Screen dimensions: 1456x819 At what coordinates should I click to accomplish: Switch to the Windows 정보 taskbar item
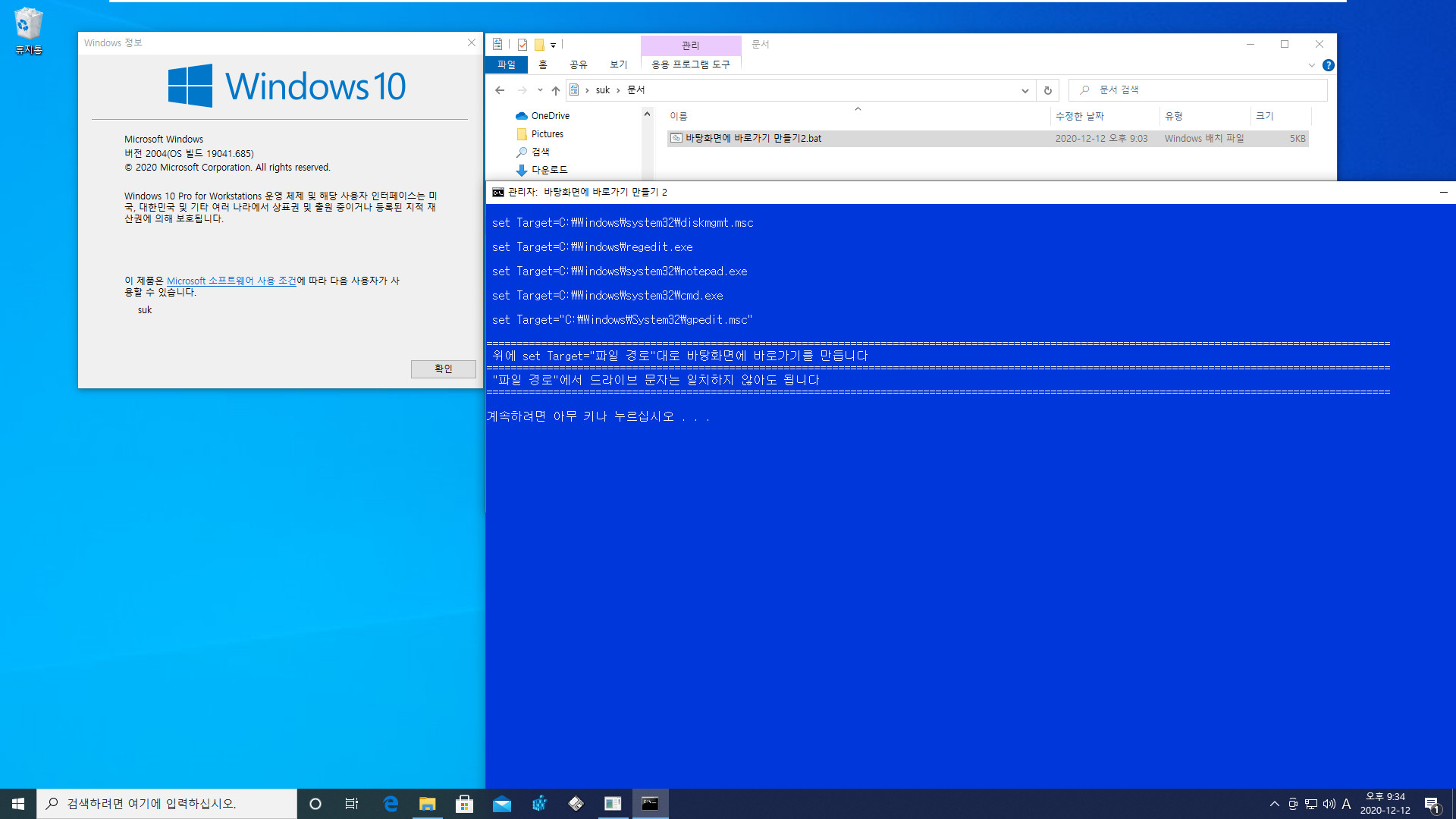tap(613, 804)
